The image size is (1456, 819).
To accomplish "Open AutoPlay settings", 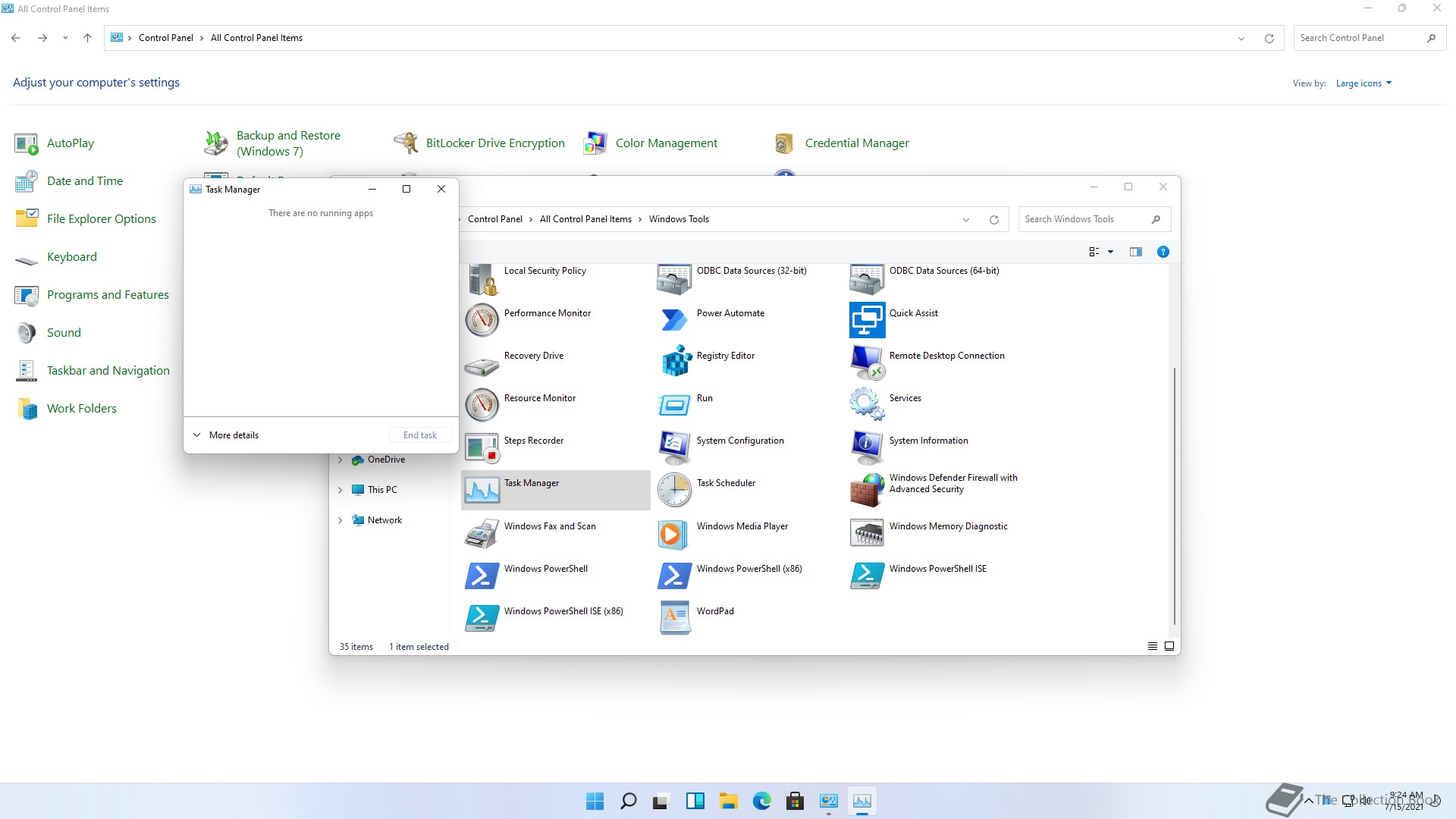I will coord(55,143).
